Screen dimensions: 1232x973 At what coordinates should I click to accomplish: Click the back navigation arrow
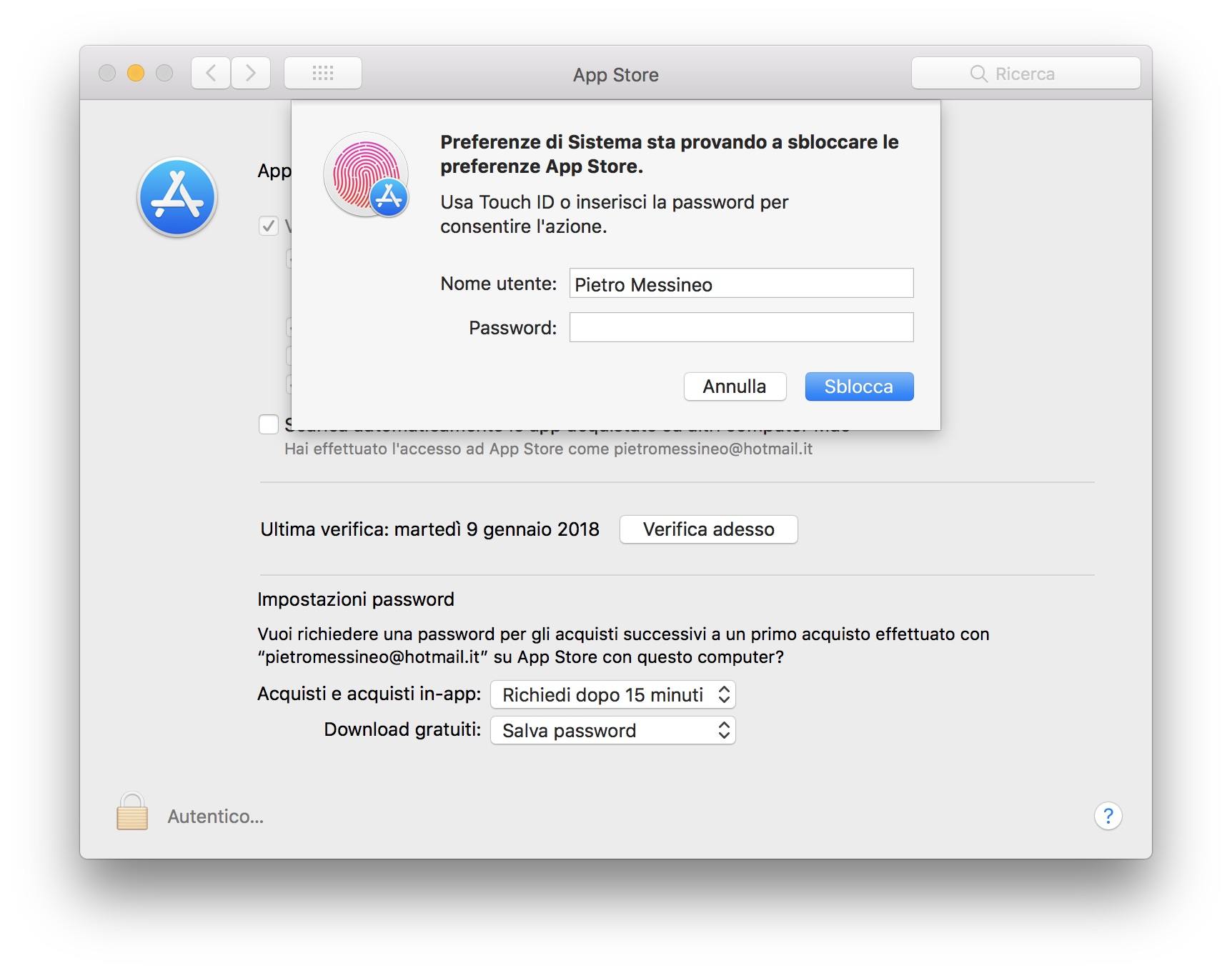(211, 73)
